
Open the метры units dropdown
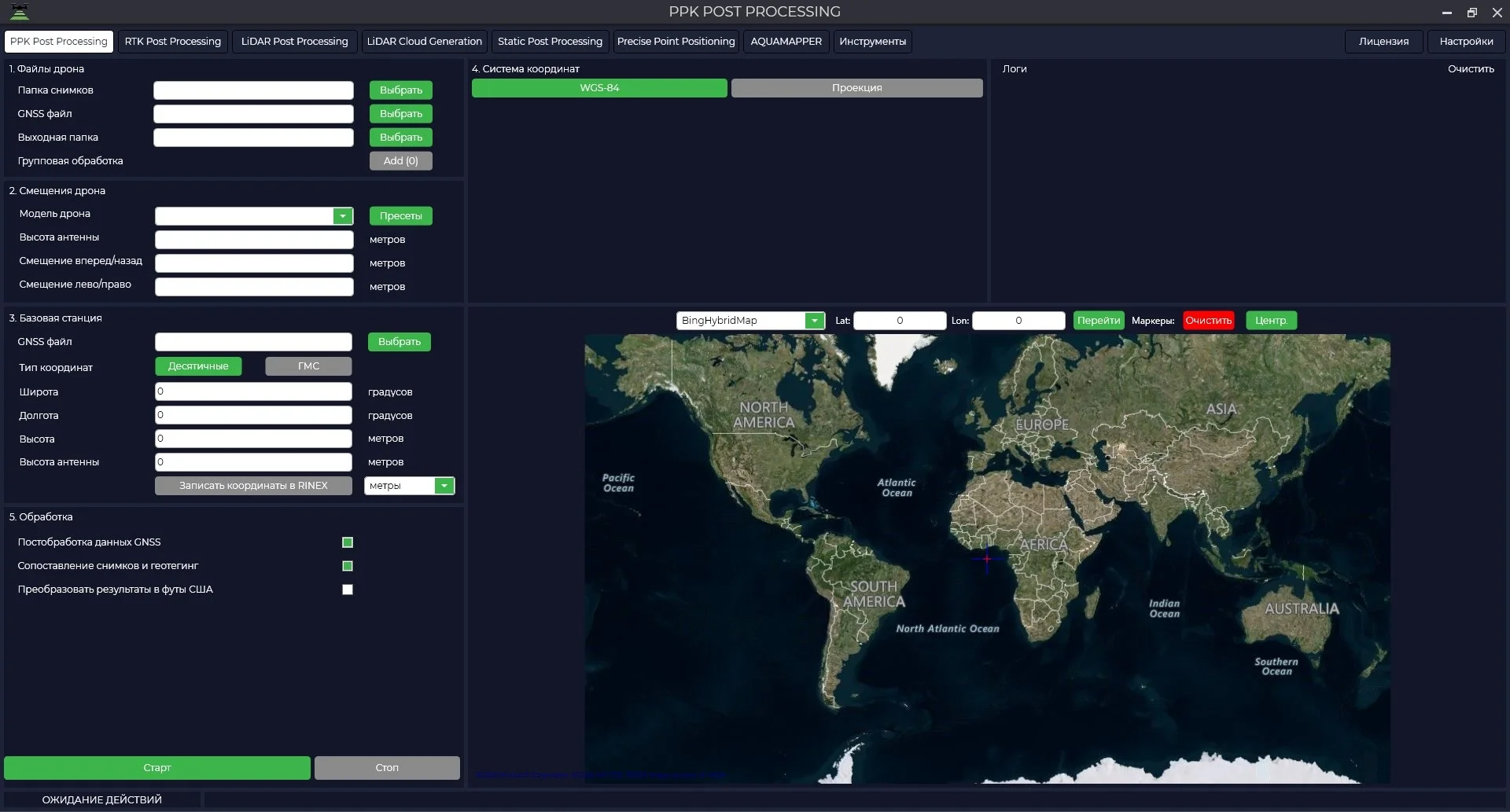pos(444,486)
